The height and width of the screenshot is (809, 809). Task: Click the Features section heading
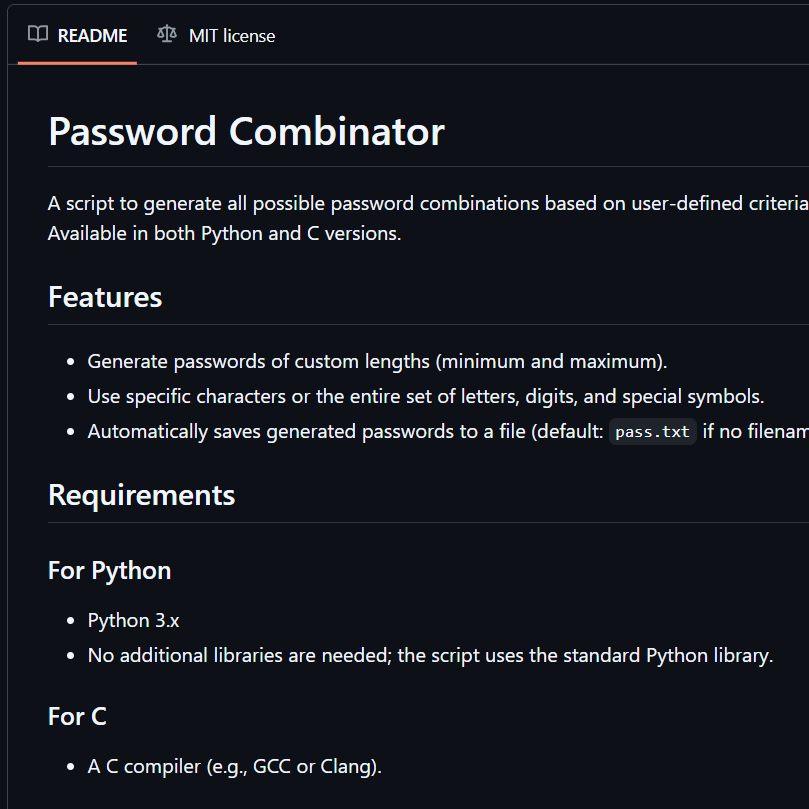(x=105, y=297)
